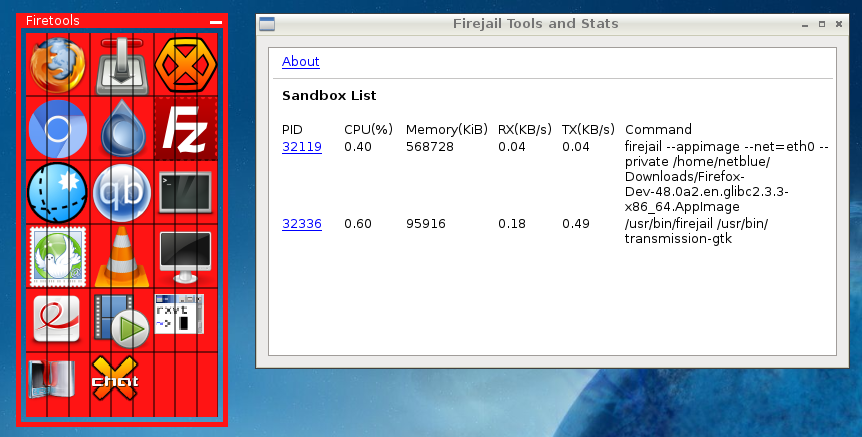
Task: Click the firejail --appimage command text
Action: click(726, 177)
